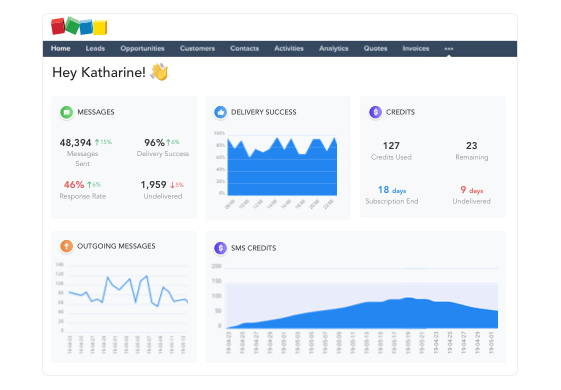Click the green Messages chat icon

click(x=67, y=112)
